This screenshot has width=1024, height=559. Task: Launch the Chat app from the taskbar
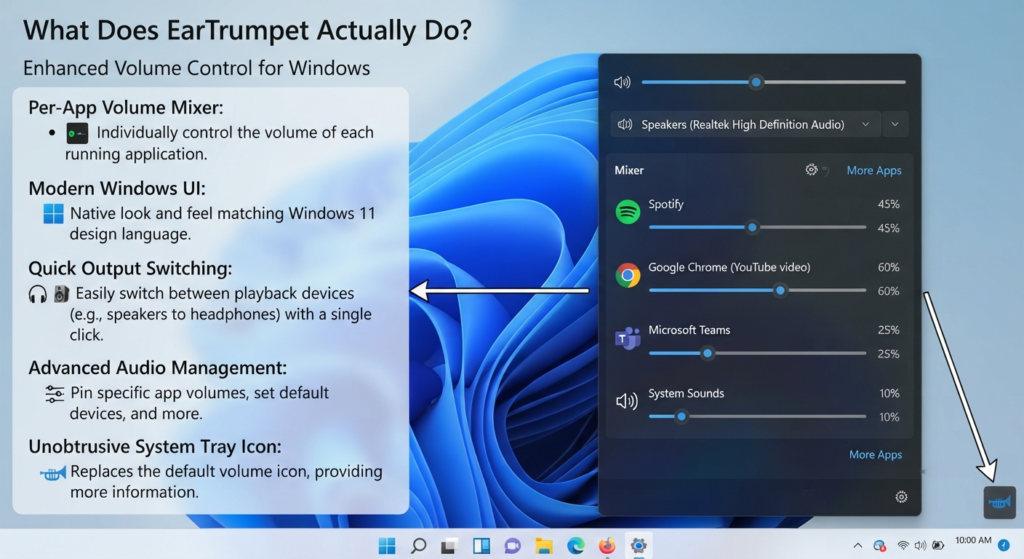pos(513,545)
